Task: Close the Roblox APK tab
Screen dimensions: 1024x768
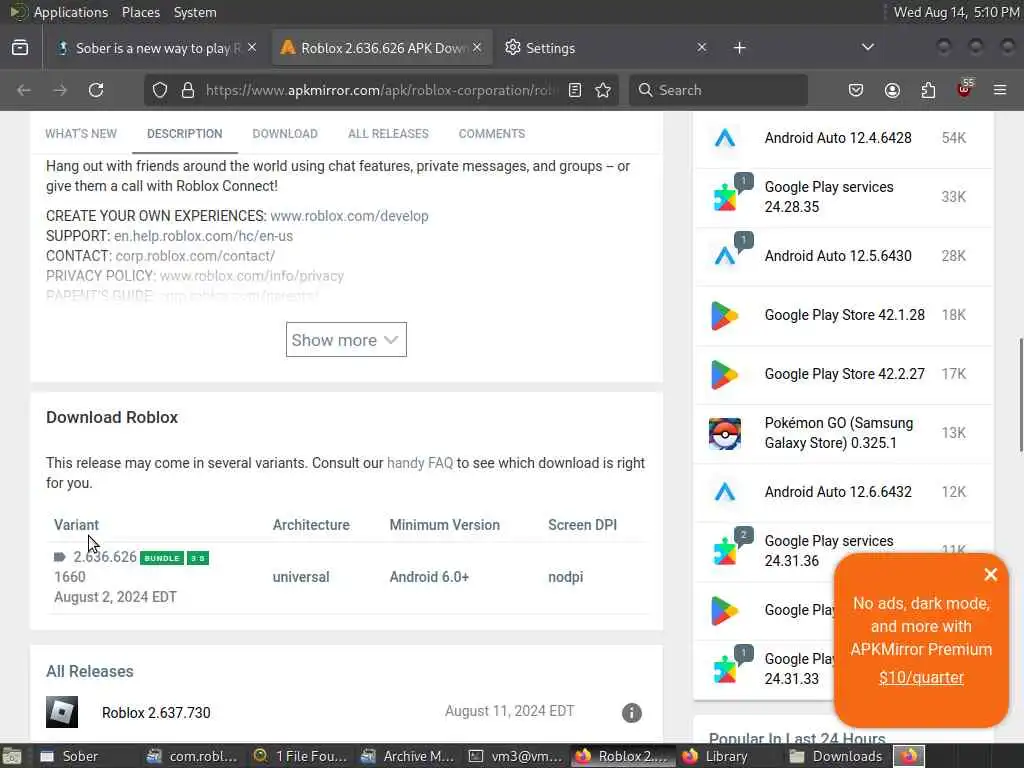Action: 477,48
